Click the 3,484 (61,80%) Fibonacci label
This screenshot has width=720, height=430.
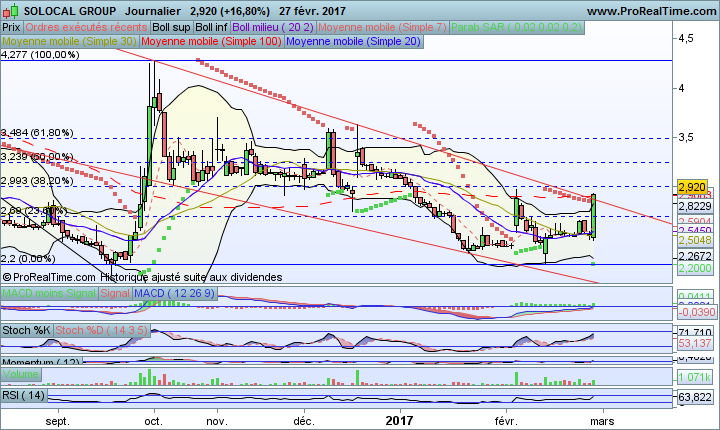(37, 133)
